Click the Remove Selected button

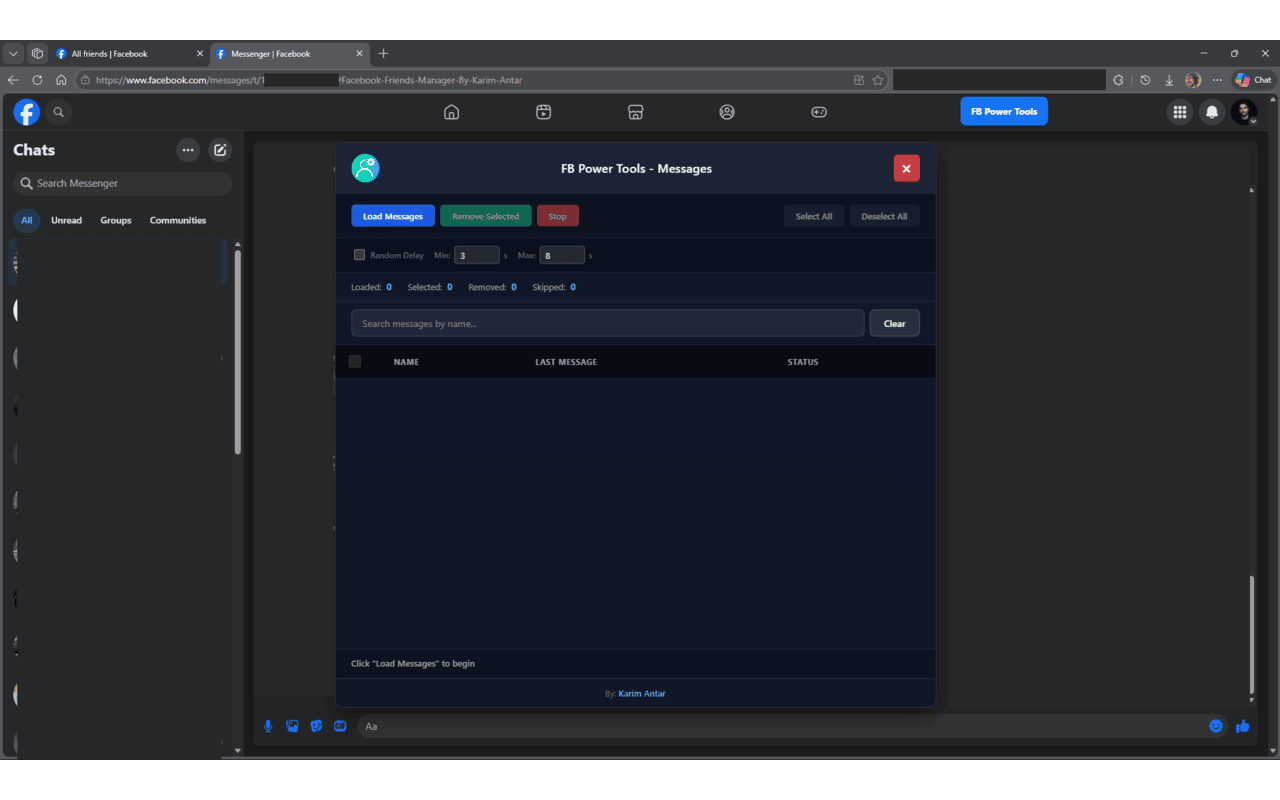(x=486, y=216)
